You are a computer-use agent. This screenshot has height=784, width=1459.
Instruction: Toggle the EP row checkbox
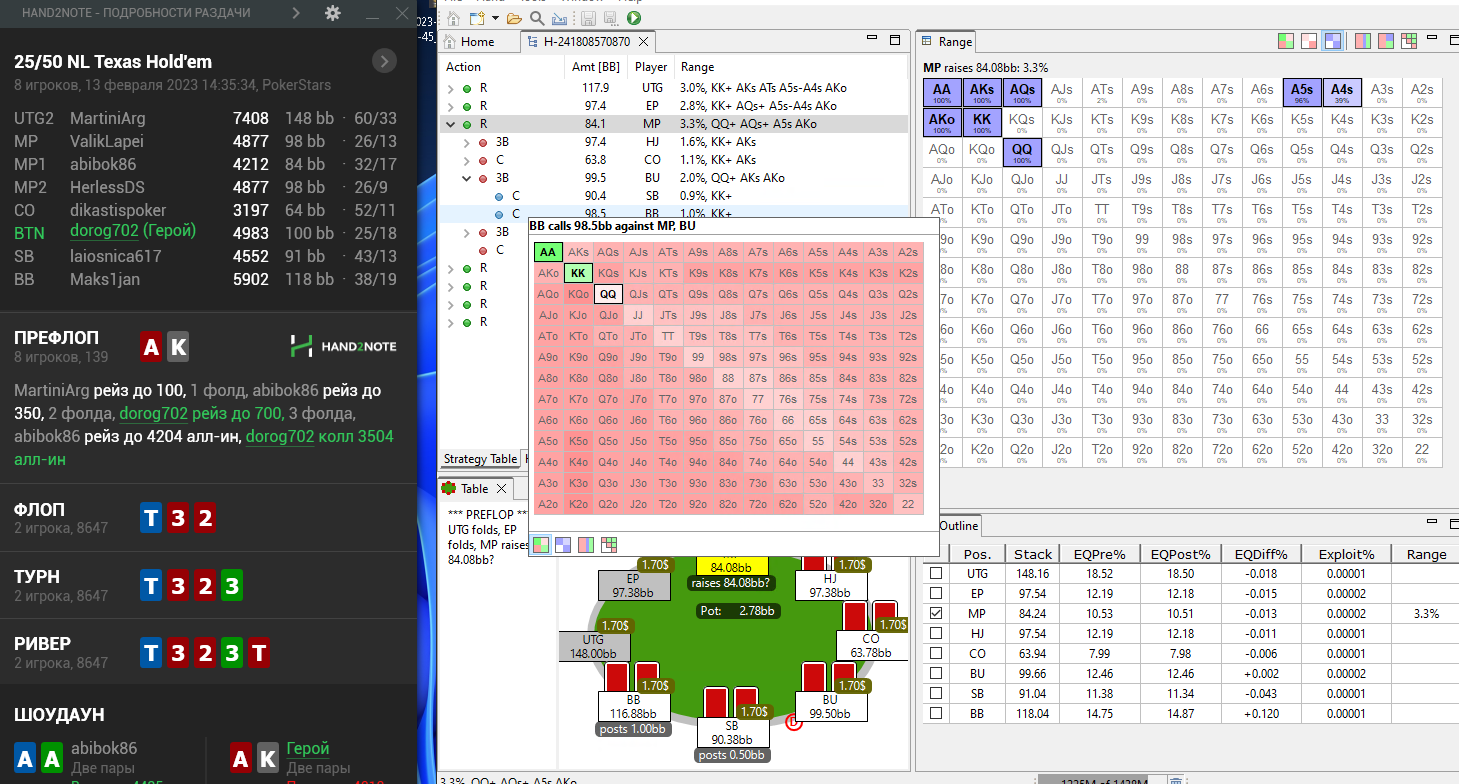coord(936,594)
